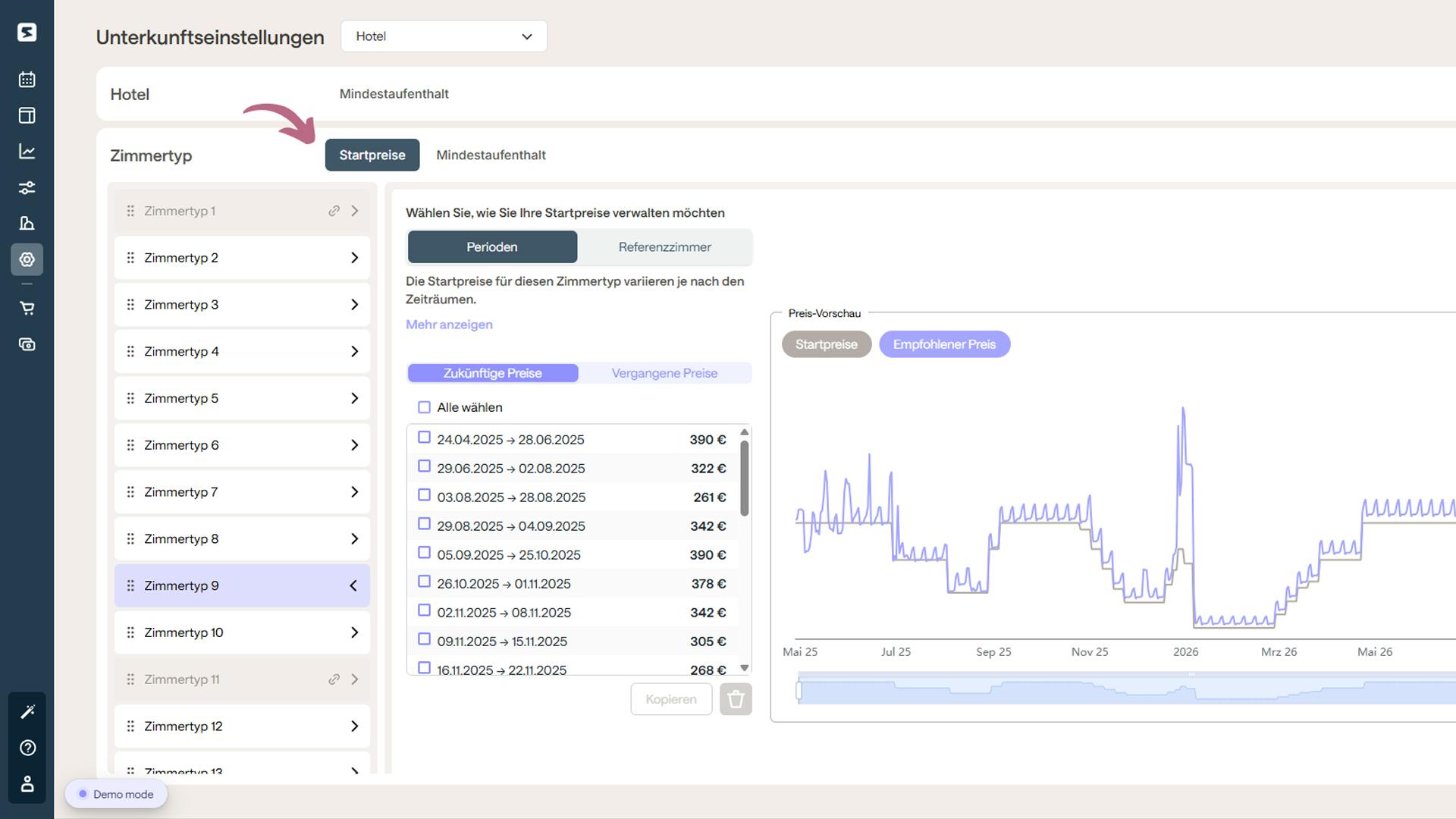
Task: Click the period list scroll up arrow
Action: (744, 431)
